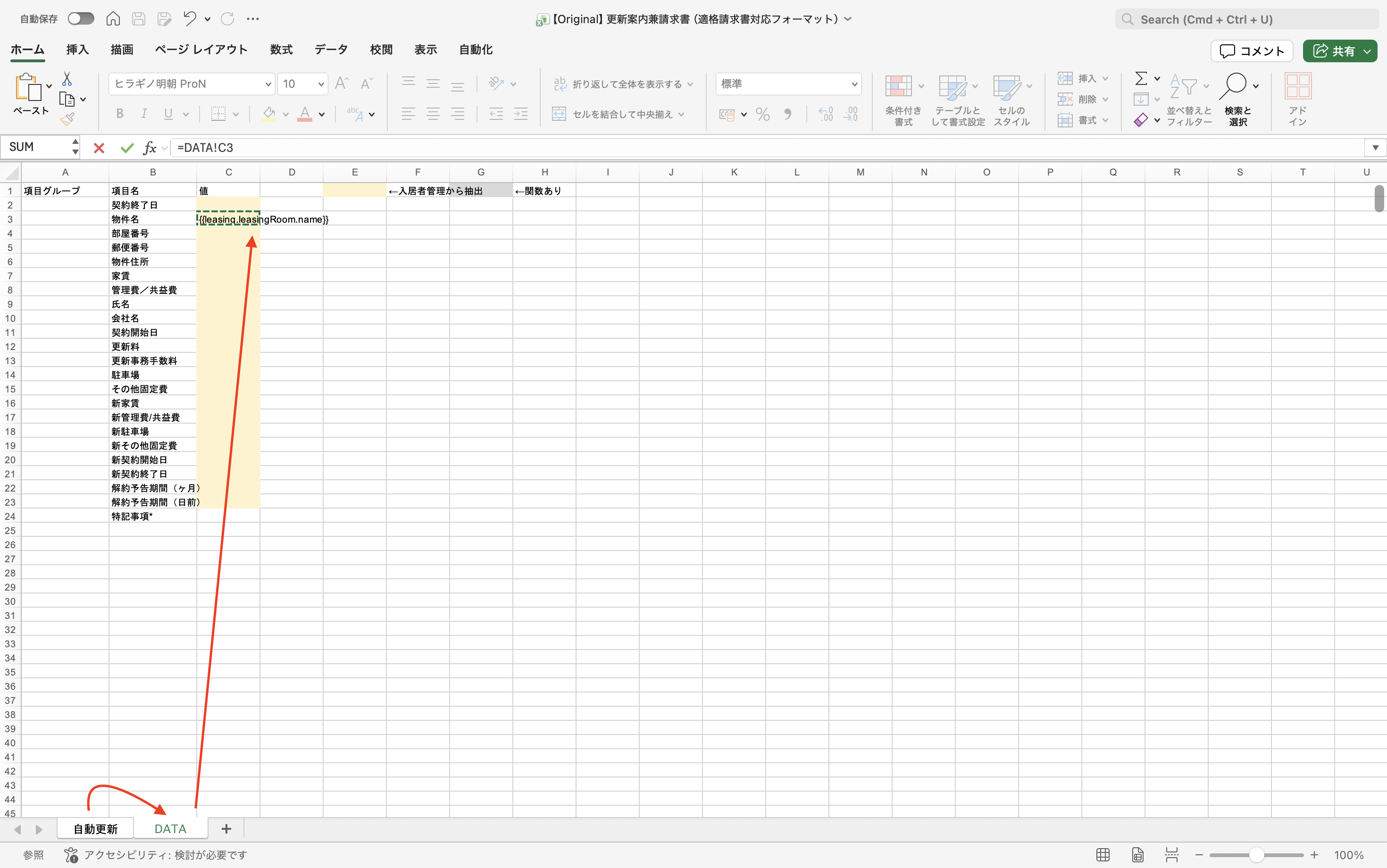The height and width of the screenshot is (868, 1387).
Task: Open Format as Table (テーブルとして書式設定)
Action: click(958, 100)
